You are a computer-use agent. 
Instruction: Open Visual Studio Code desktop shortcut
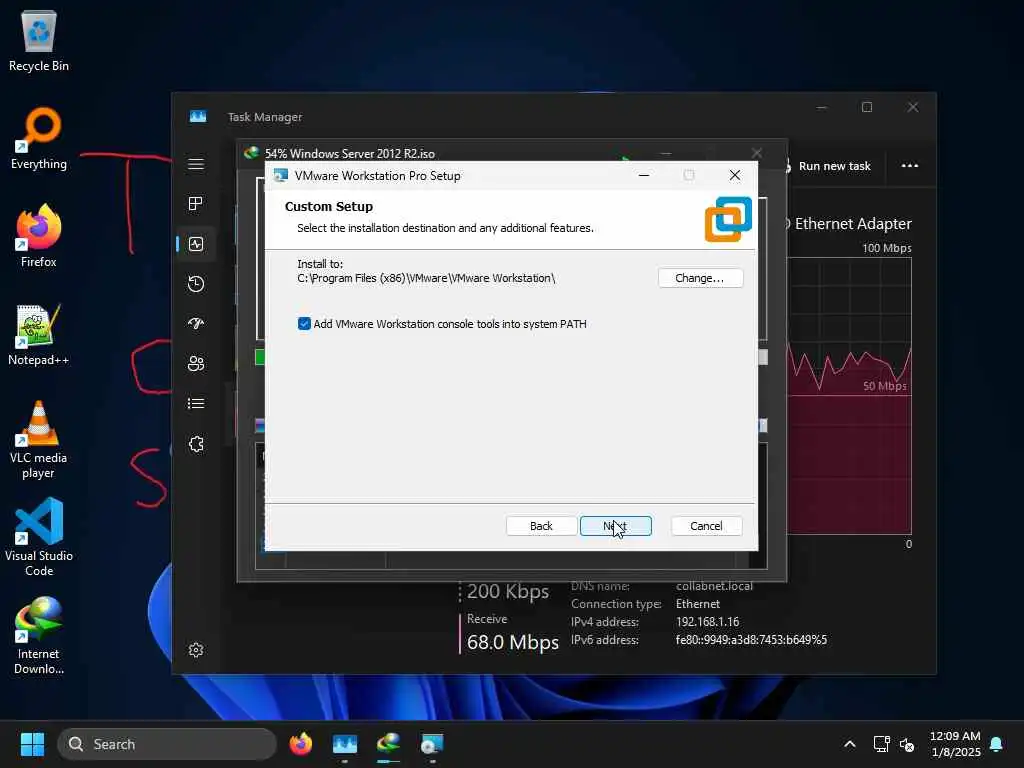39,538
